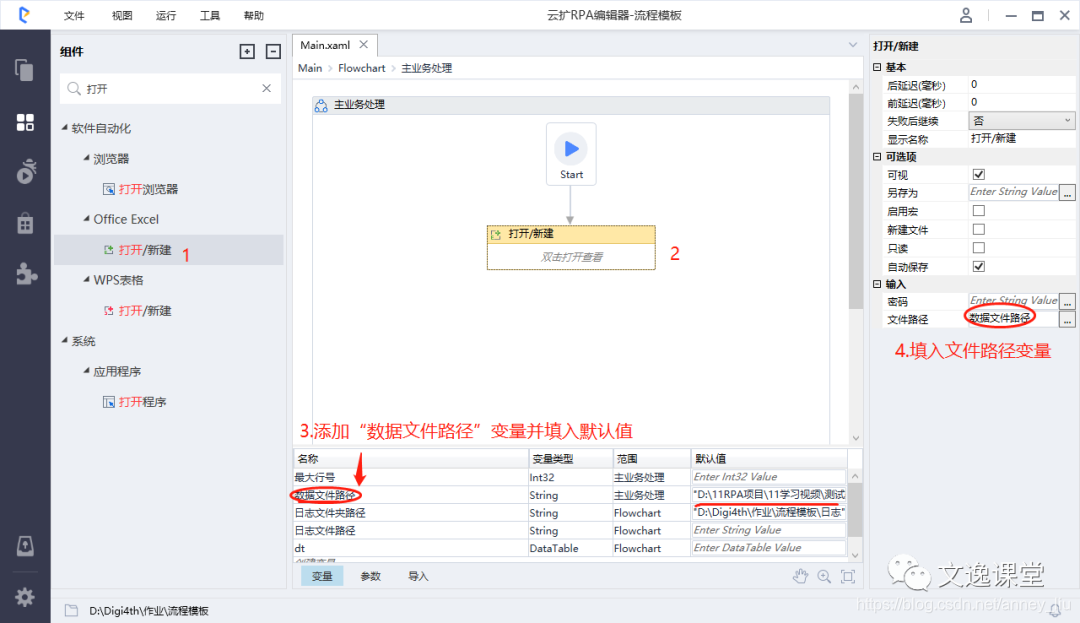Click the expand-all plus icon in 组件 panel
Image resolution: width=1080 pixels, height=623 pixels.
(247, 52)
